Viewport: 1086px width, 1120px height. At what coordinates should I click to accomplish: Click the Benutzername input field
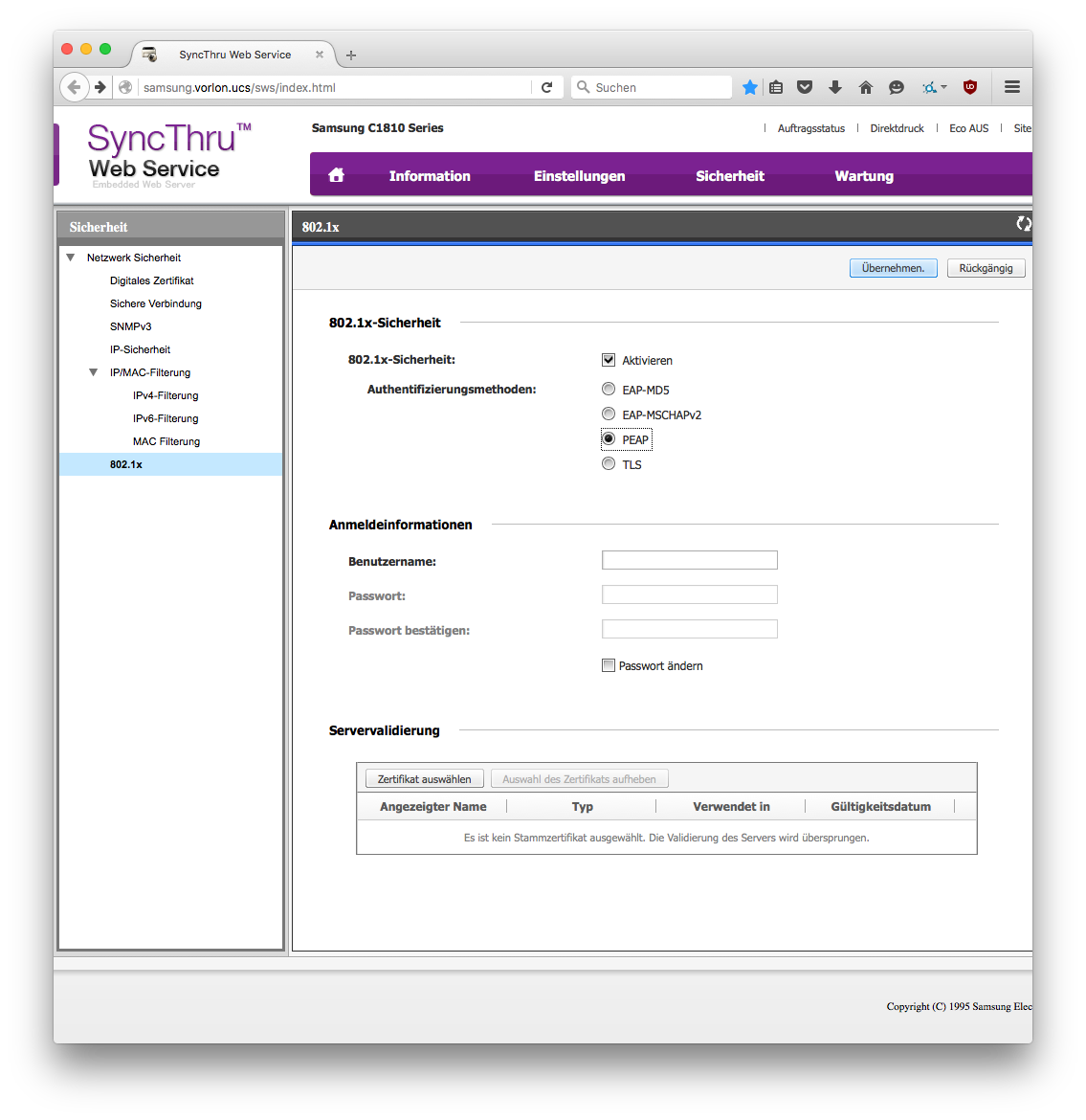(689, 561)
